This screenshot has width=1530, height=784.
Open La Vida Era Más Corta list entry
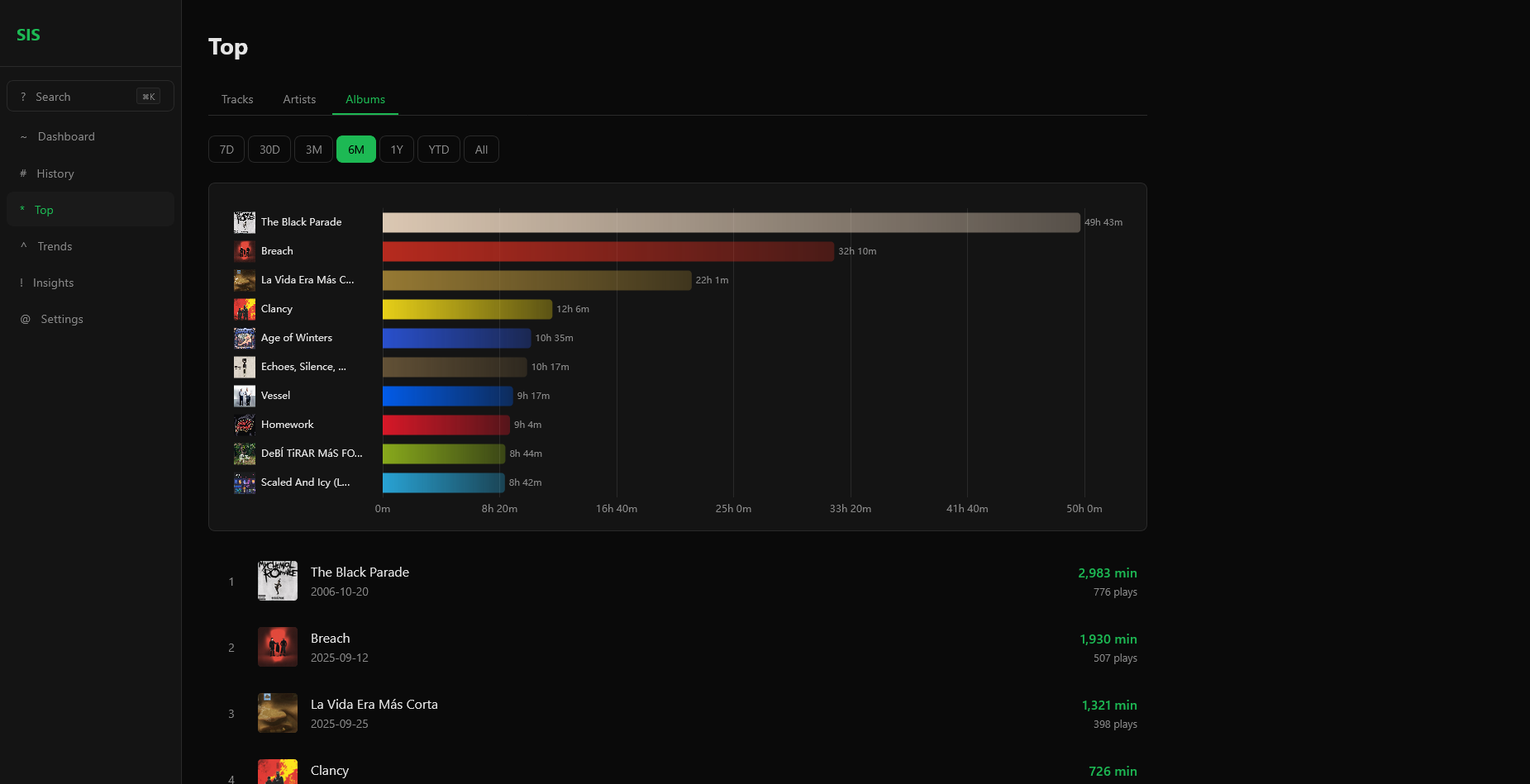click(374, 705)
